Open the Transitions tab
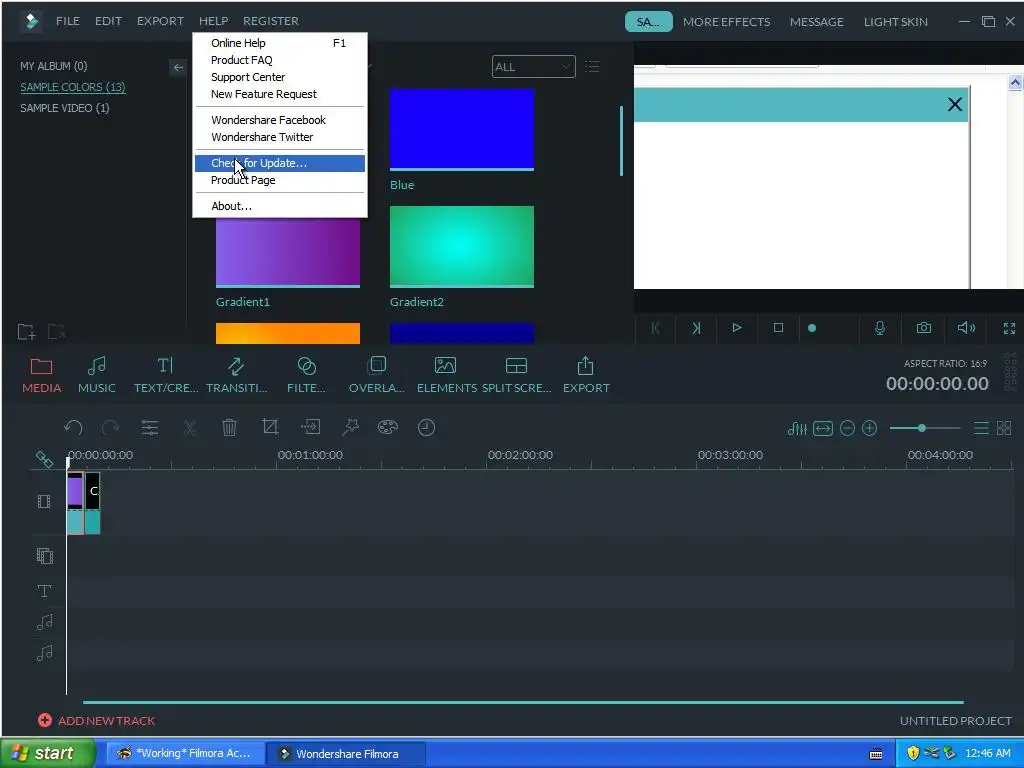Screen dimensions: 1024x768 tap(236, 375)
